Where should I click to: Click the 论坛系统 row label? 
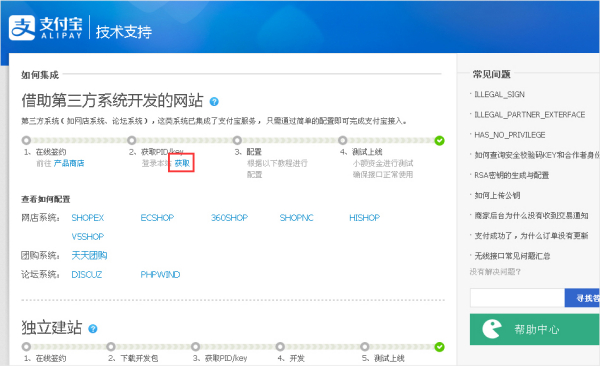coord(41,274)
